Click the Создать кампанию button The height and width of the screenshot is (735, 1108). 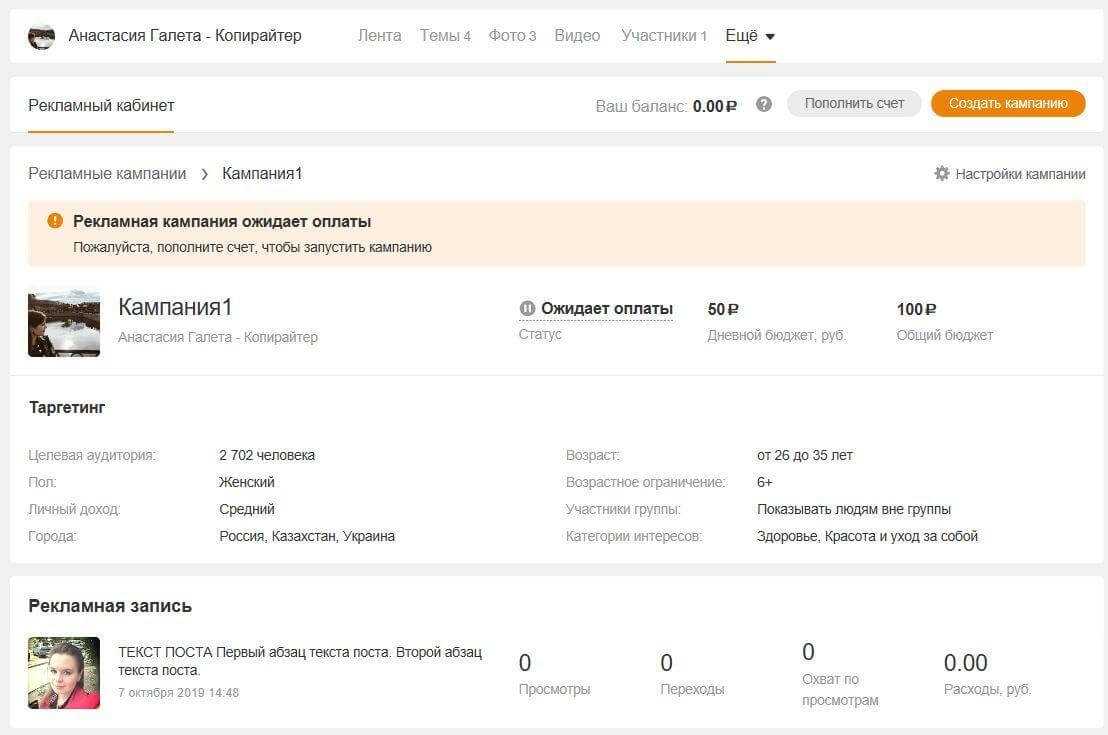point(1007,103)
